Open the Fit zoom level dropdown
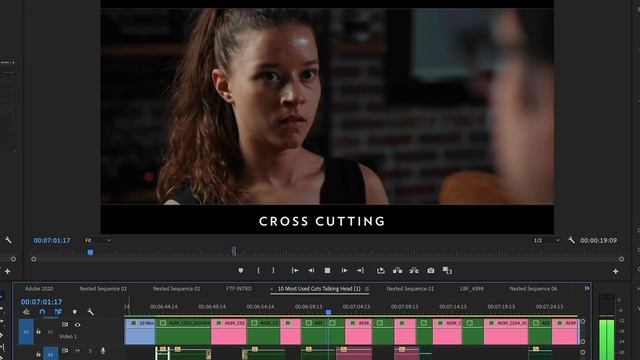This screenshot has height=360, width=640. coord(98,240)
